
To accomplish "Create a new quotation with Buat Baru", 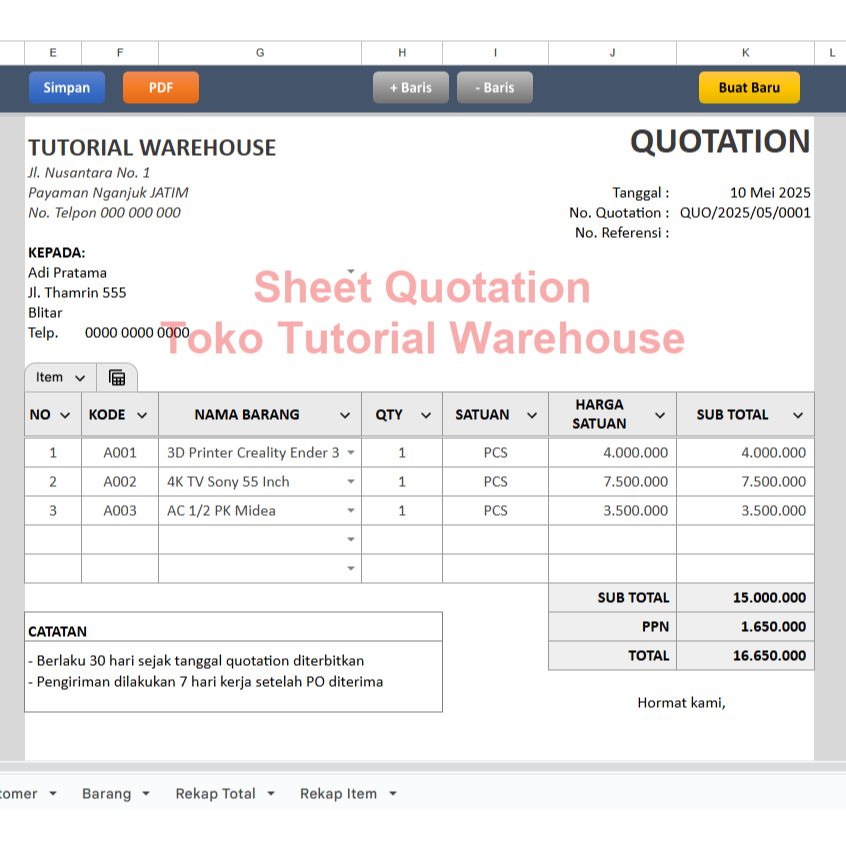I will click(749, 87).
